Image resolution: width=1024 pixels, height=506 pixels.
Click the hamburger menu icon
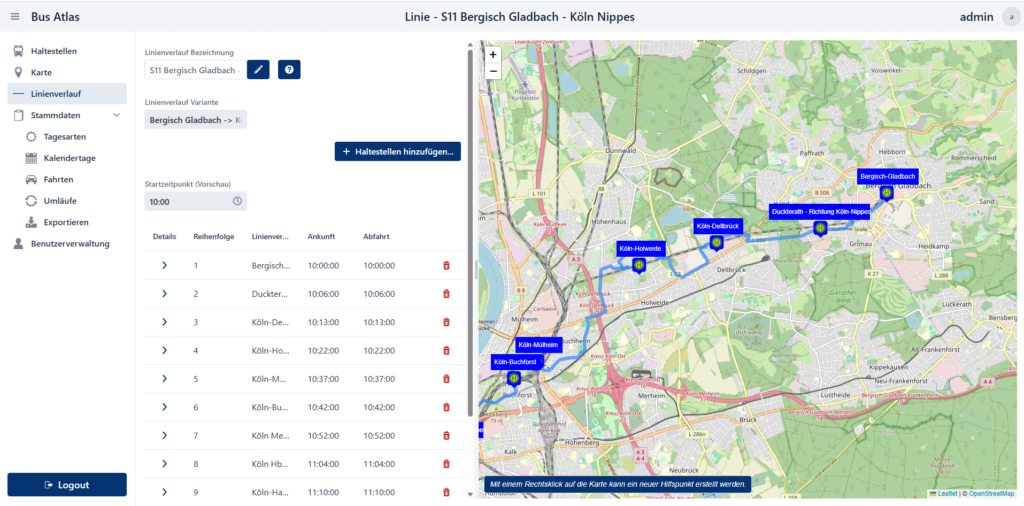coord(15,17)
